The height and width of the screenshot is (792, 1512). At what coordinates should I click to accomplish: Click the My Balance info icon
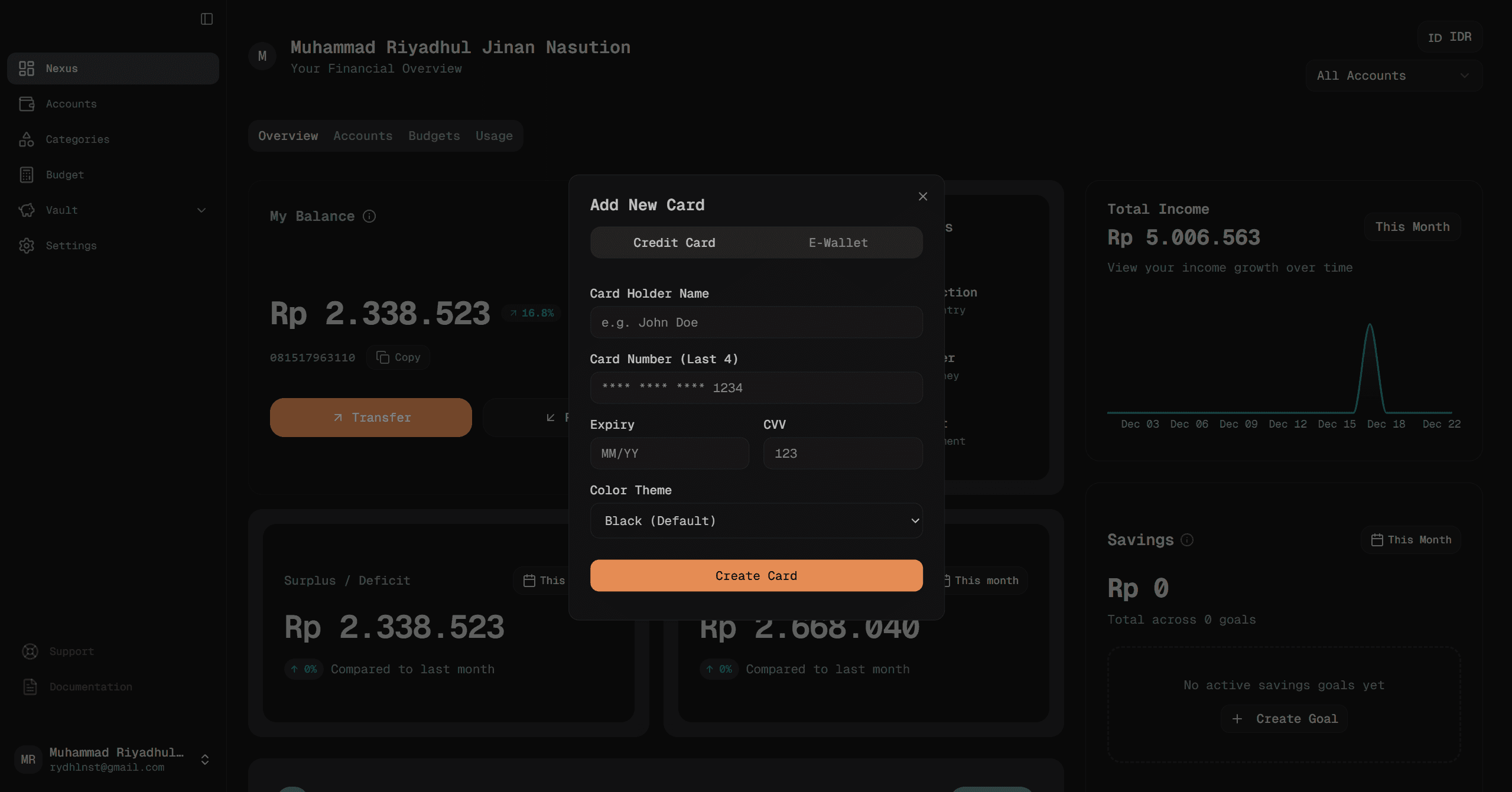369,216
